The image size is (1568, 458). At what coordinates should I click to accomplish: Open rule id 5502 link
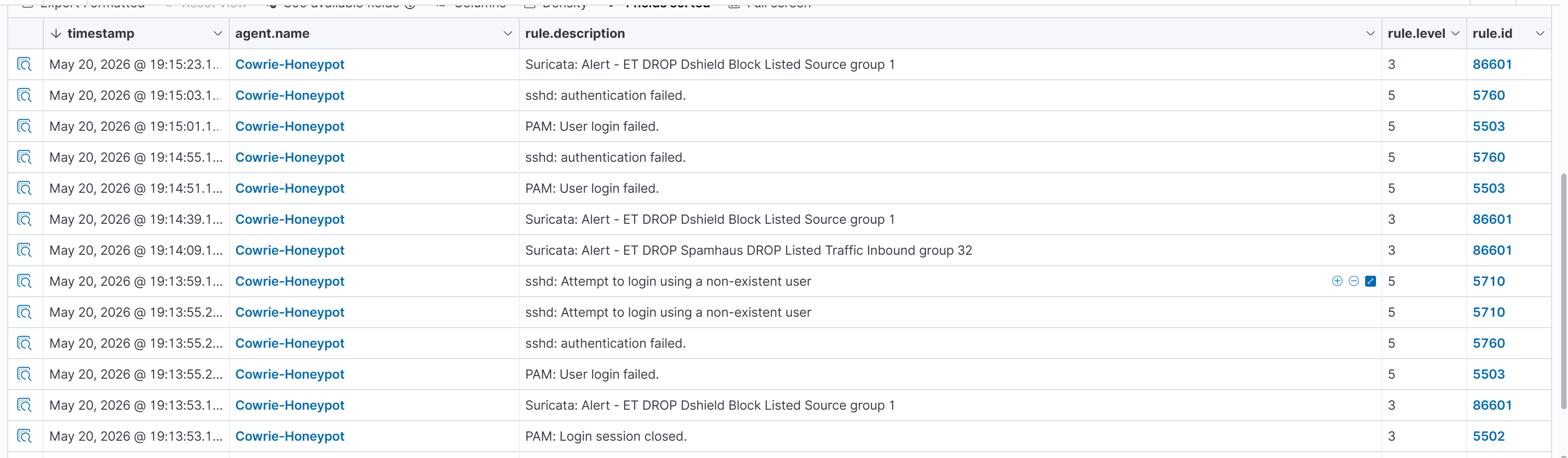pyautogui.click(x=1489, y=437)
